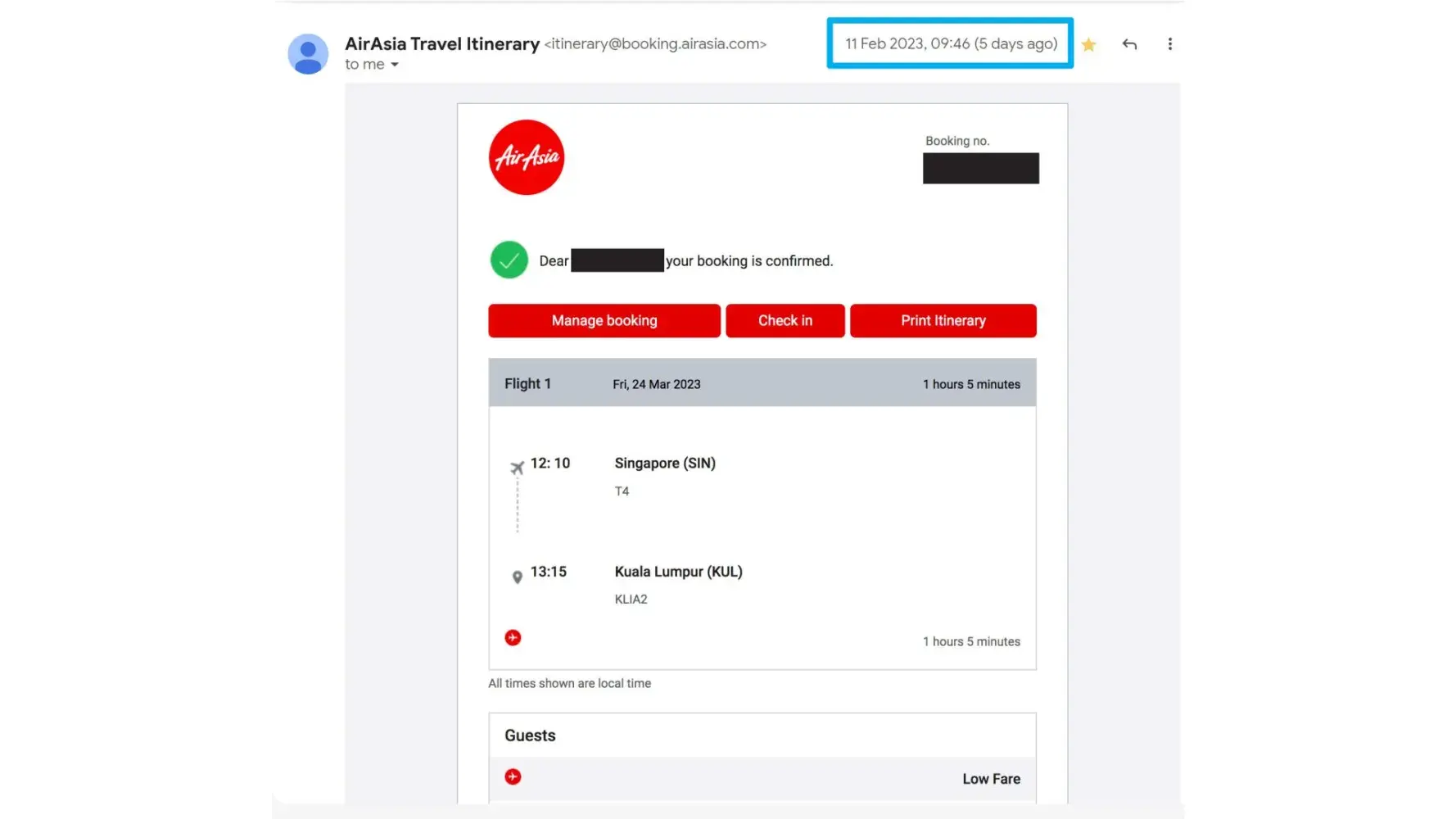Click the departure airplane icon

pyautogui.click(x=517, y=468)
